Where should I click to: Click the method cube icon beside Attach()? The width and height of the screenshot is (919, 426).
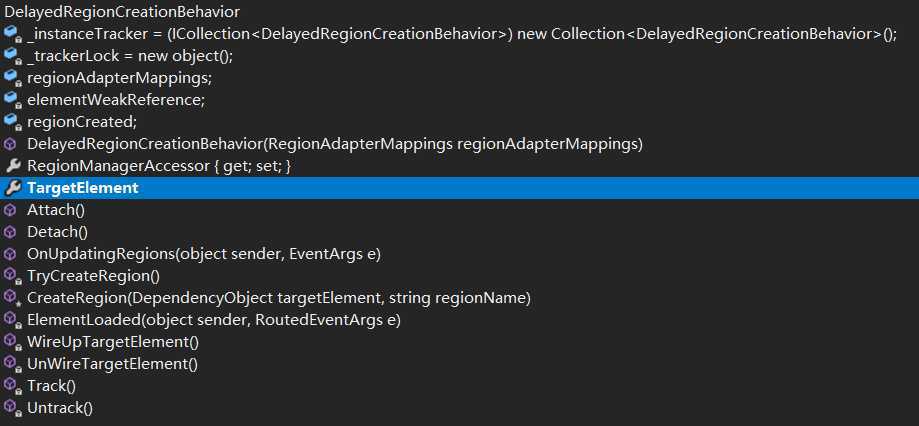pyautogui.click(x=10, y=210)
